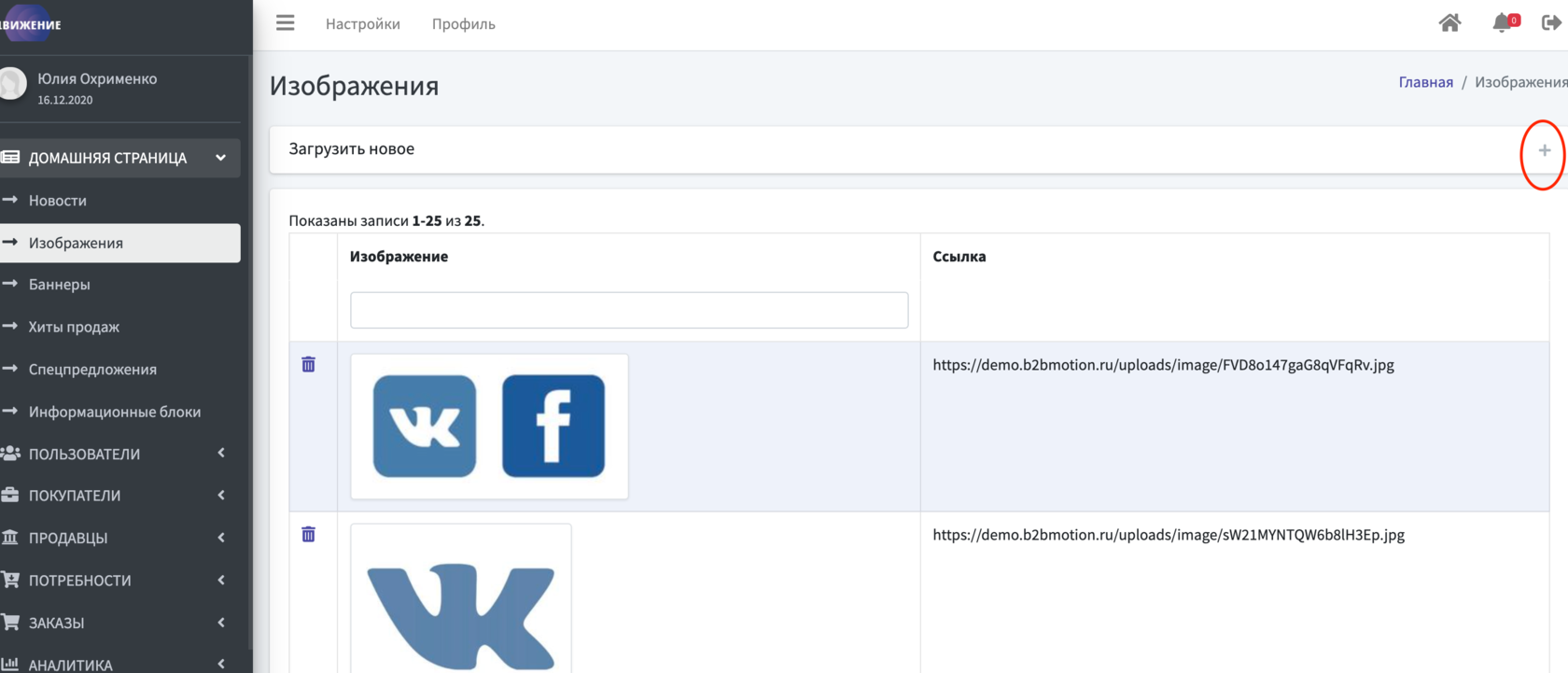Click the Изображения page heading
This screenshot has width=1568, height=673.
point(354,86)
